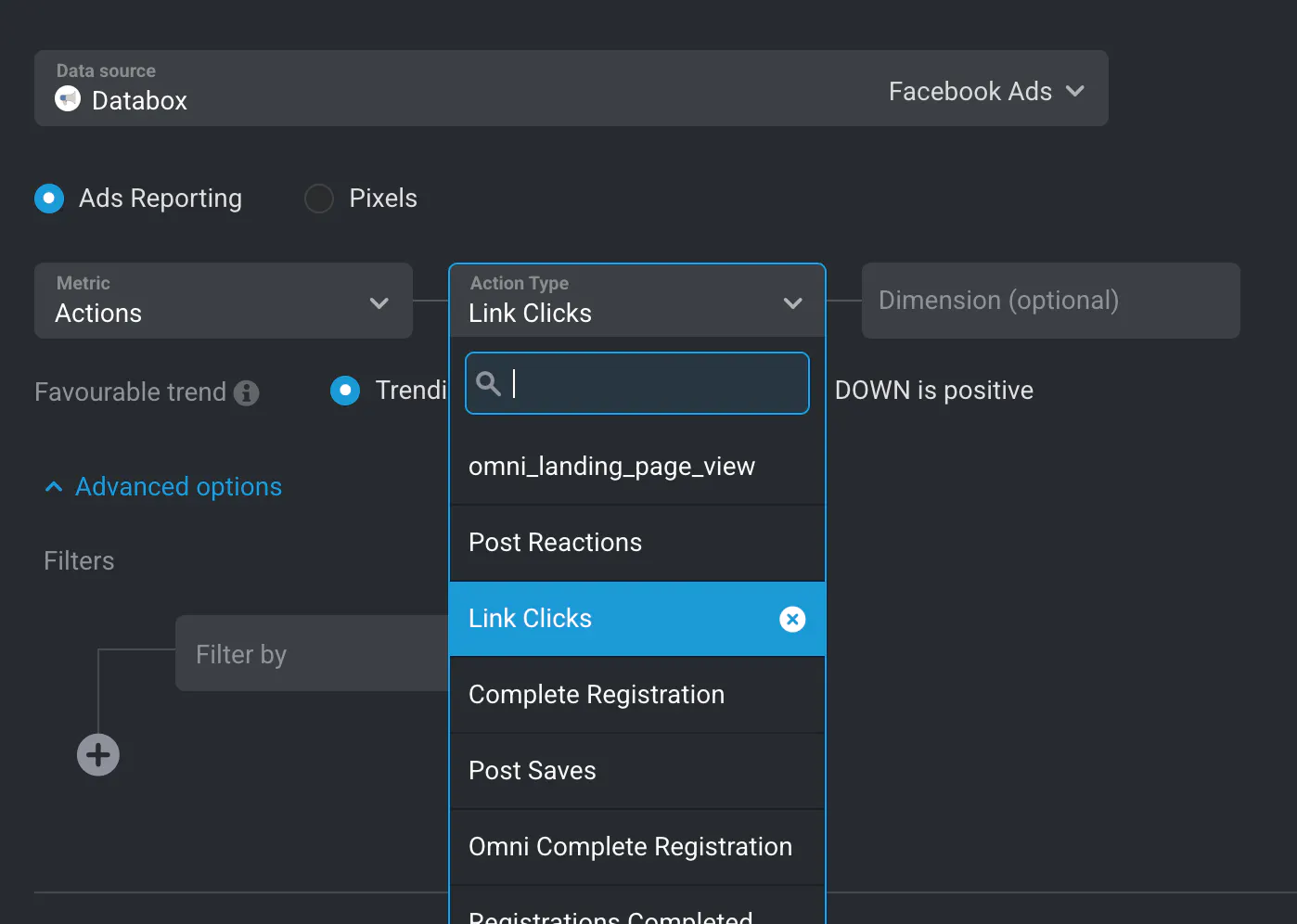Screen dimensions: 1297x924
Task: Choose Post Reactions action type
Action: click(x=556, y=543)
